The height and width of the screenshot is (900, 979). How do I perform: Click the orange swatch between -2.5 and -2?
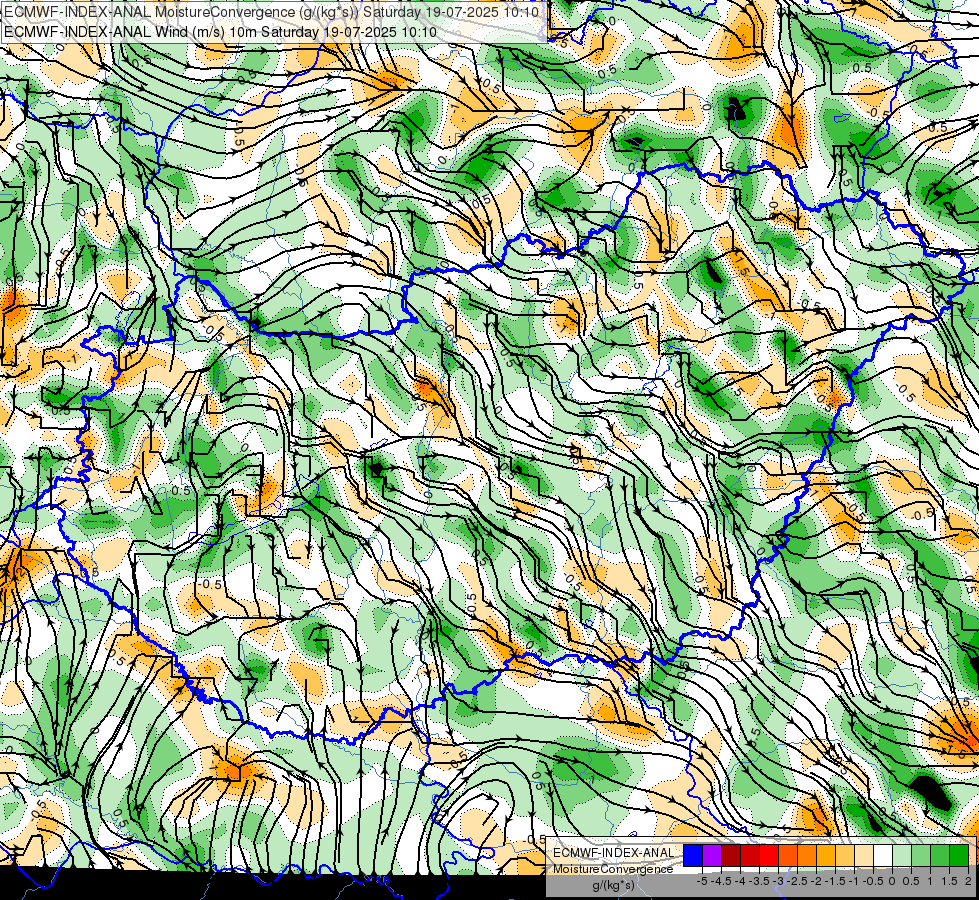tap(807, 856)
